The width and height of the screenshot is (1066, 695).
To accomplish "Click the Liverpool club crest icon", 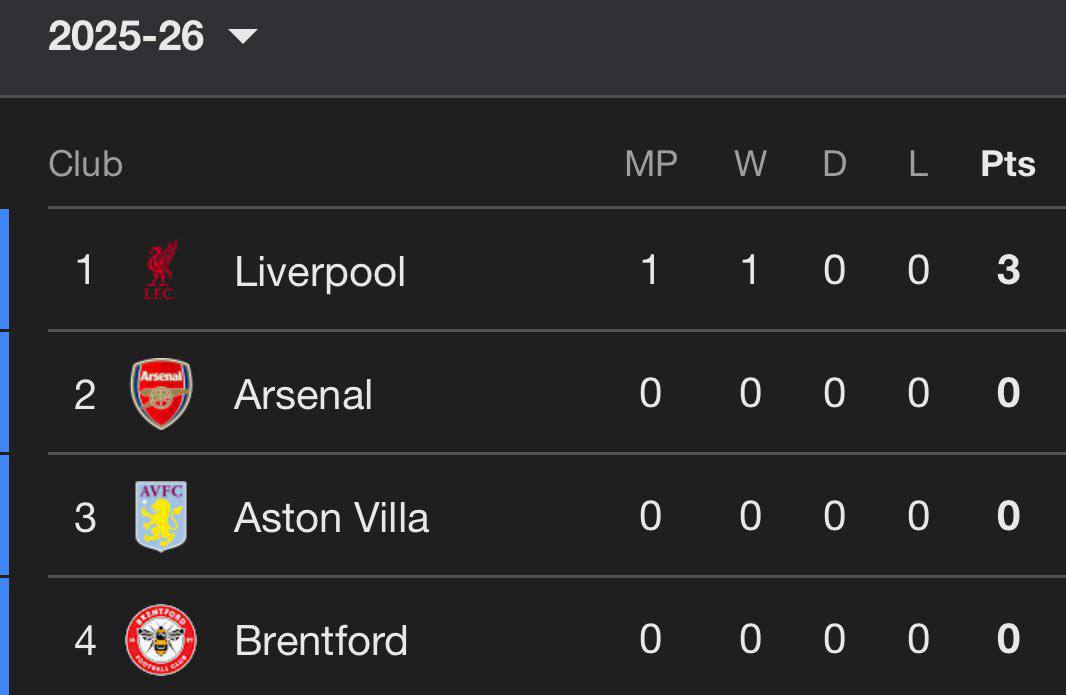I will click(x=160, y=270).
